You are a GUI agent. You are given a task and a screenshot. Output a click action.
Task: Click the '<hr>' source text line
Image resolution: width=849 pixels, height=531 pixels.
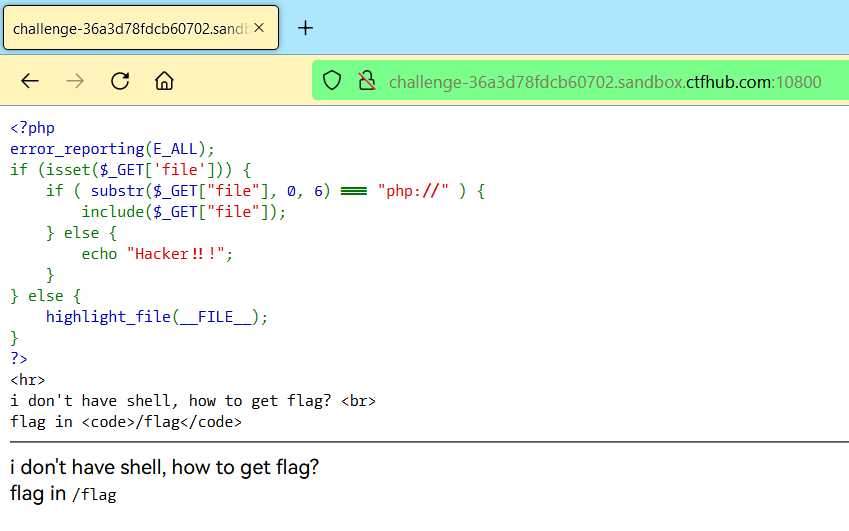(28, 379)
